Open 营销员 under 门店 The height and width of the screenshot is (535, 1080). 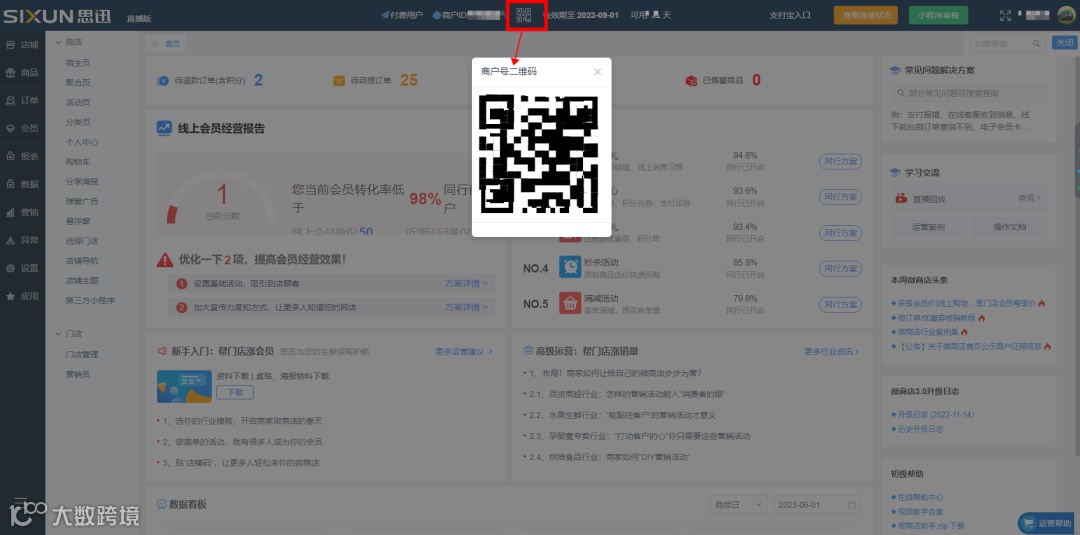point(78,375)
